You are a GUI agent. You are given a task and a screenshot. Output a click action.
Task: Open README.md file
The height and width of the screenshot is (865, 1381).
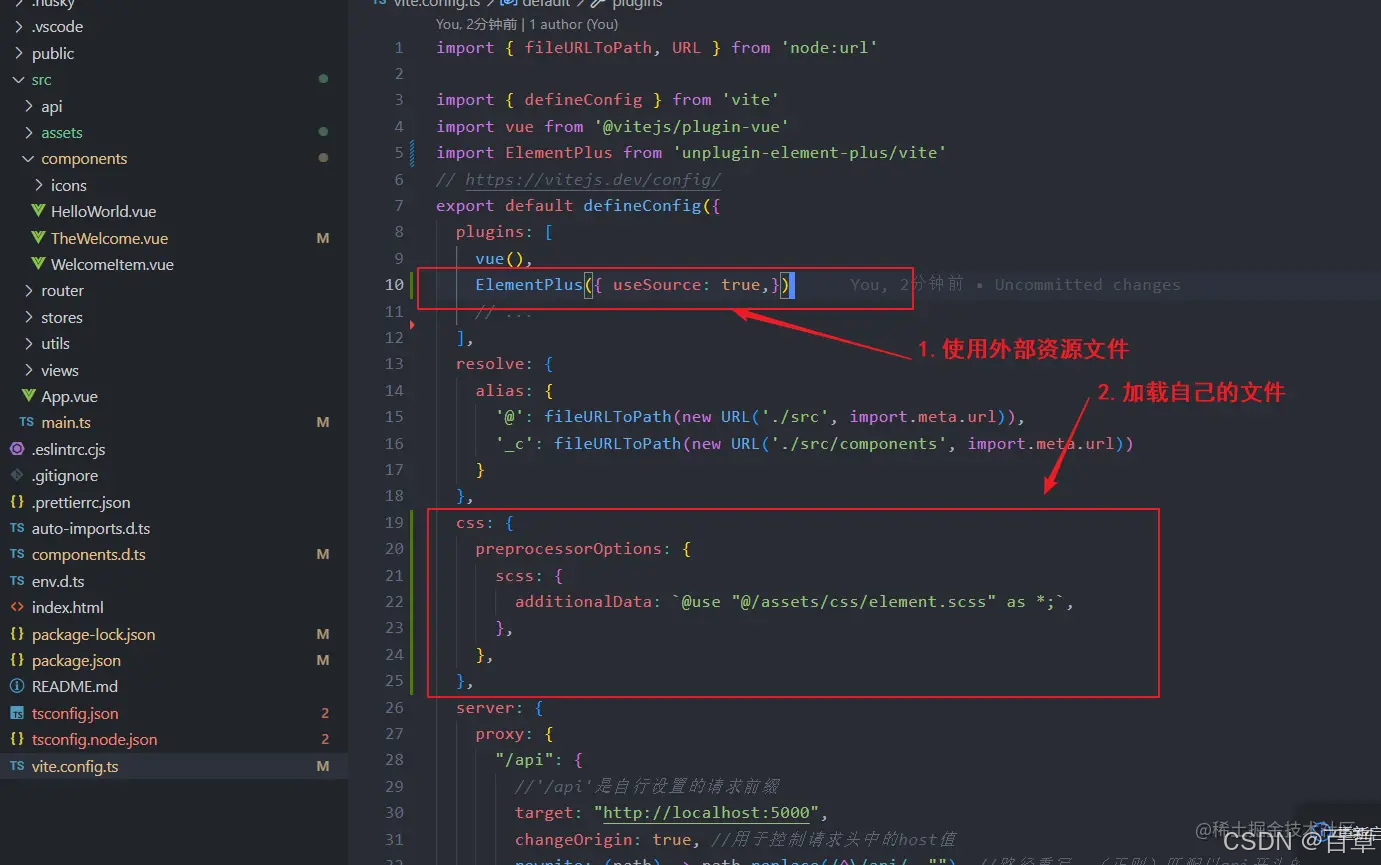pos(75,687)
